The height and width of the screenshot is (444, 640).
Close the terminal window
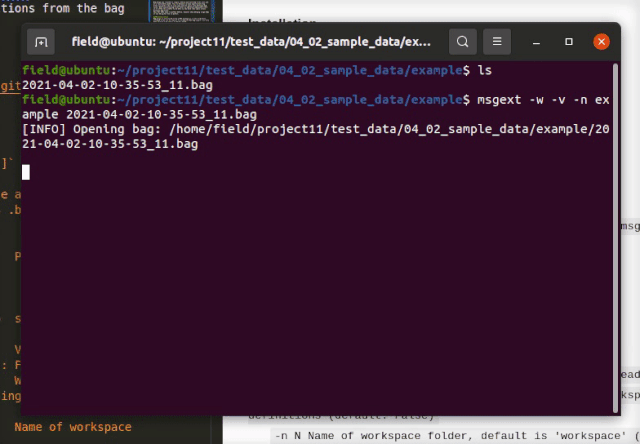[601, 42]
